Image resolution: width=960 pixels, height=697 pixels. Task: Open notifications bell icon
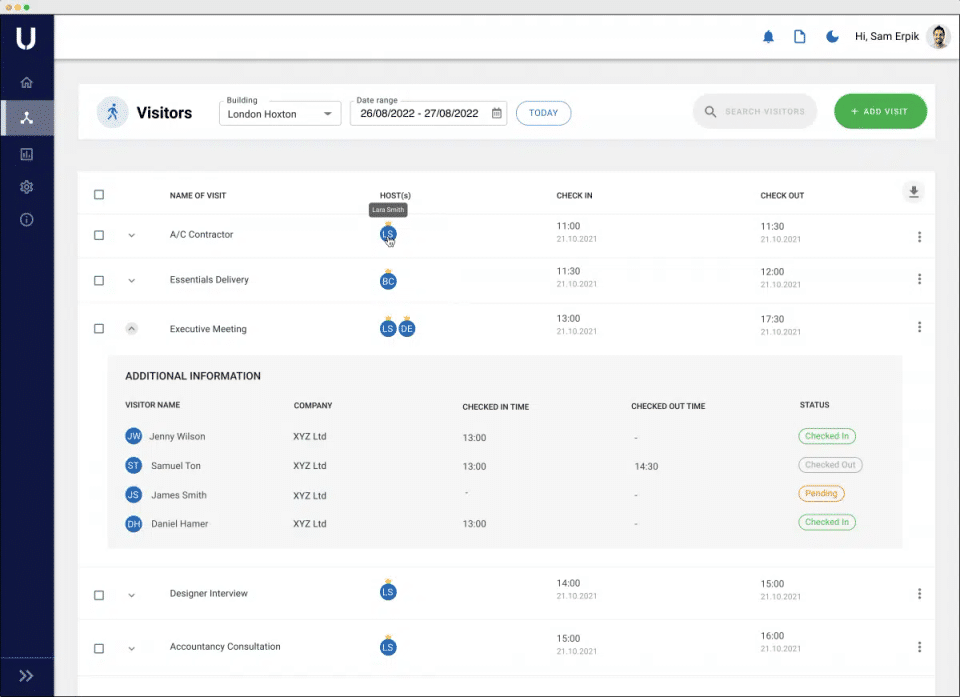coord(768,37)
